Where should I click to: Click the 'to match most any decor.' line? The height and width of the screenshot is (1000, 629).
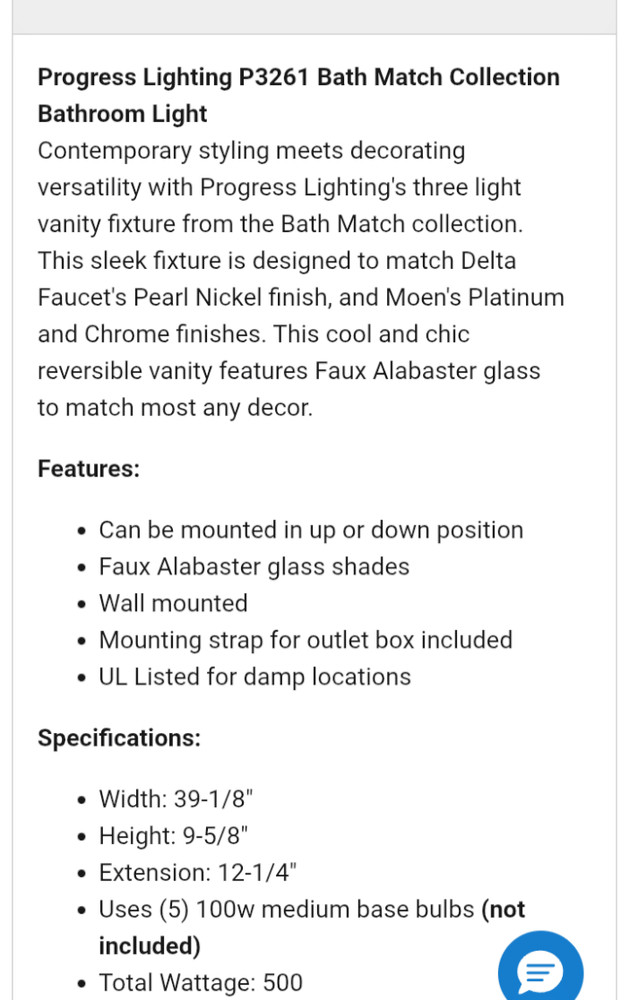click(x=175, y=408)
